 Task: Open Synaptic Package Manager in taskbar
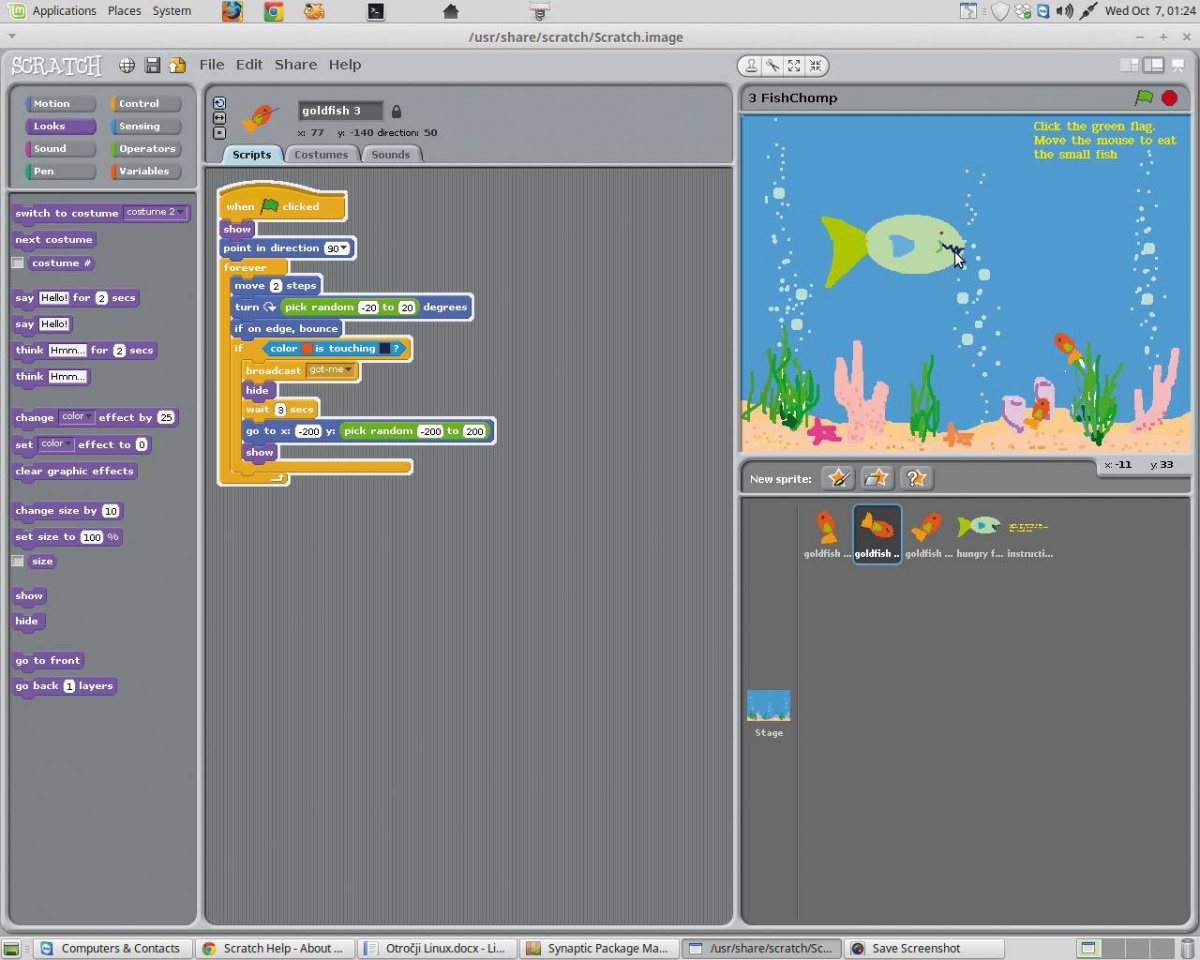click(x=598, y=948)
